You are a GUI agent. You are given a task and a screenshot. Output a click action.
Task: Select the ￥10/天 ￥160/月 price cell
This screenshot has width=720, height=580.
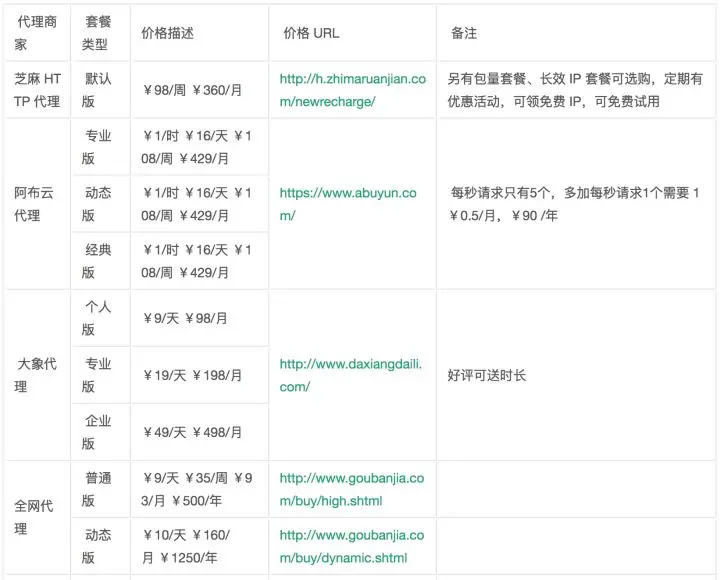point(200,546)
